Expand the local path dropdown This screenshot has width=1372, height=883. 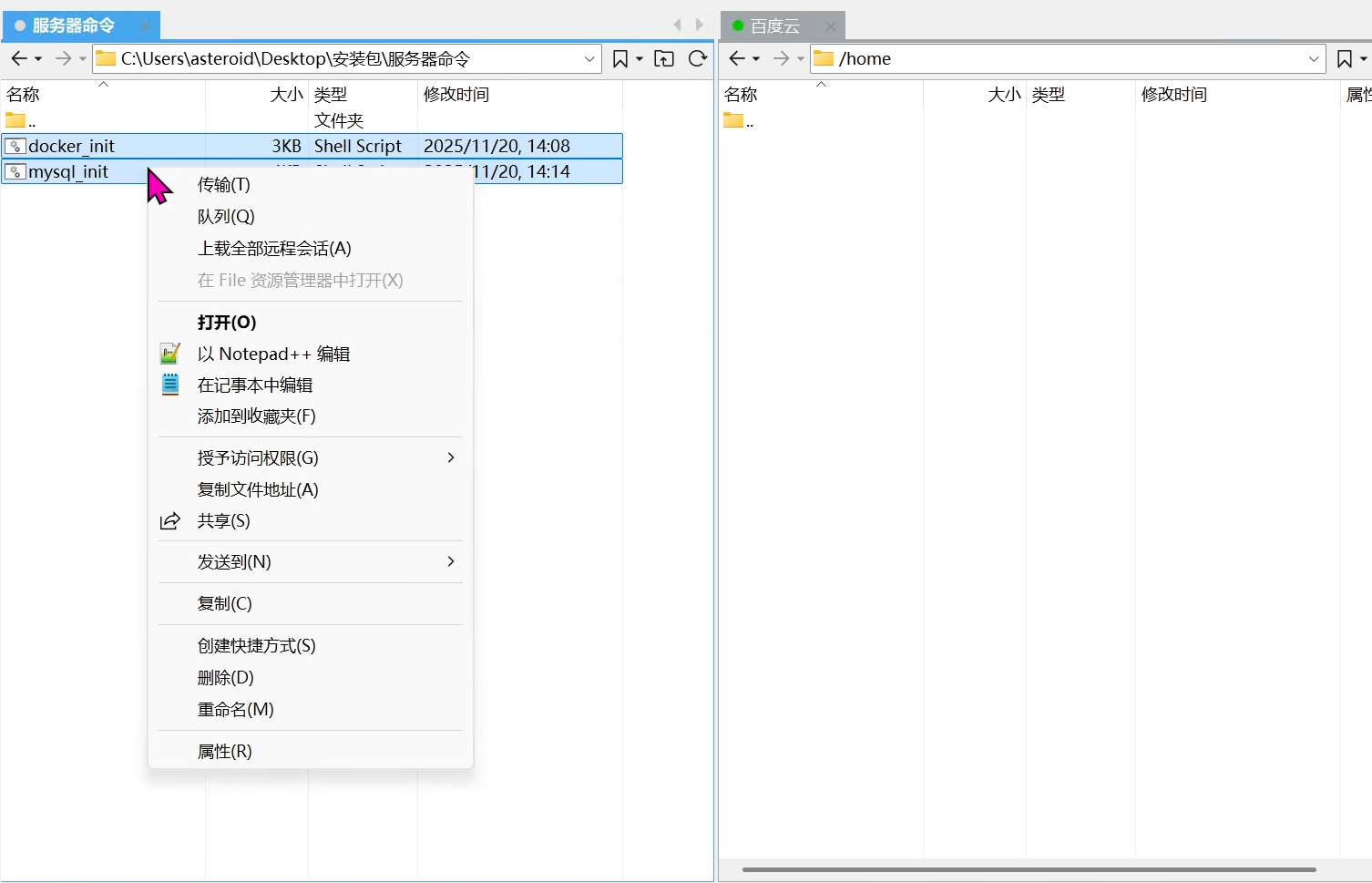pyautogui.click(x=589, y=59)
